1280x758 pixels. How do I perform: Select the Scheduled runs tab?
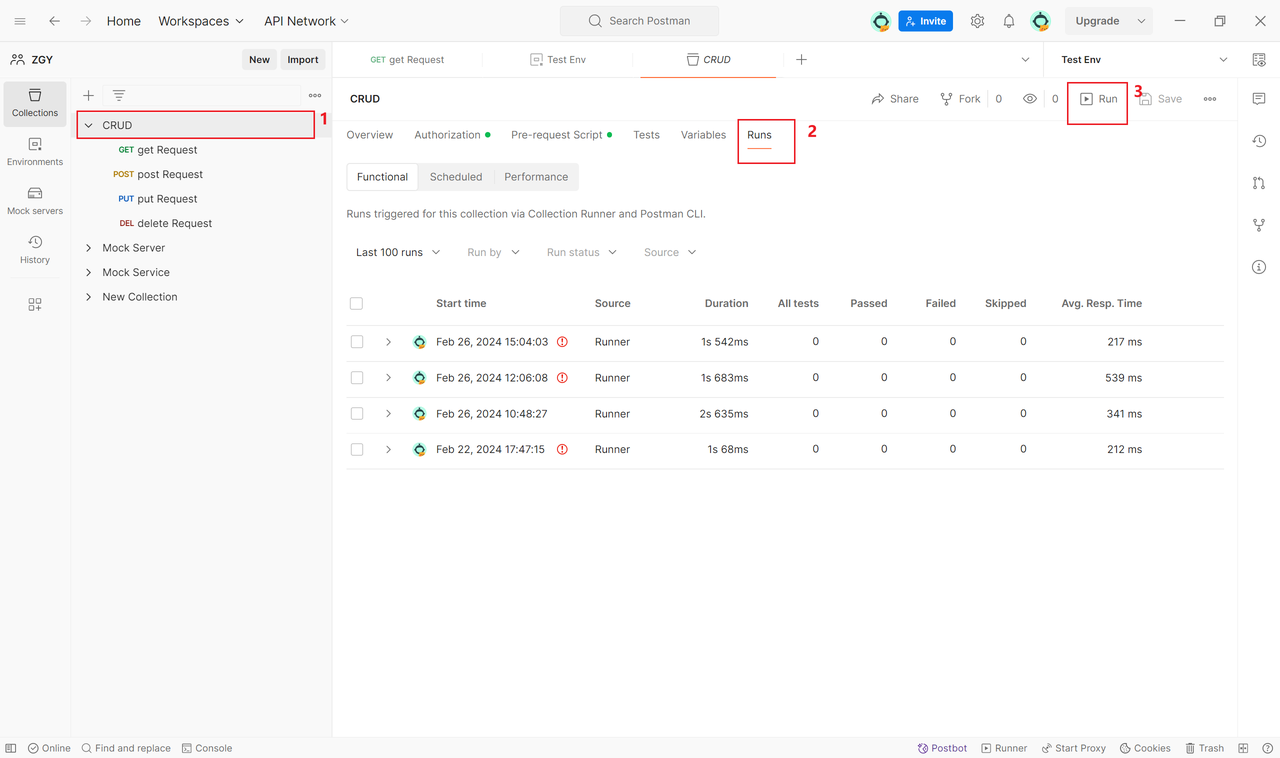(x=456, y=177)
